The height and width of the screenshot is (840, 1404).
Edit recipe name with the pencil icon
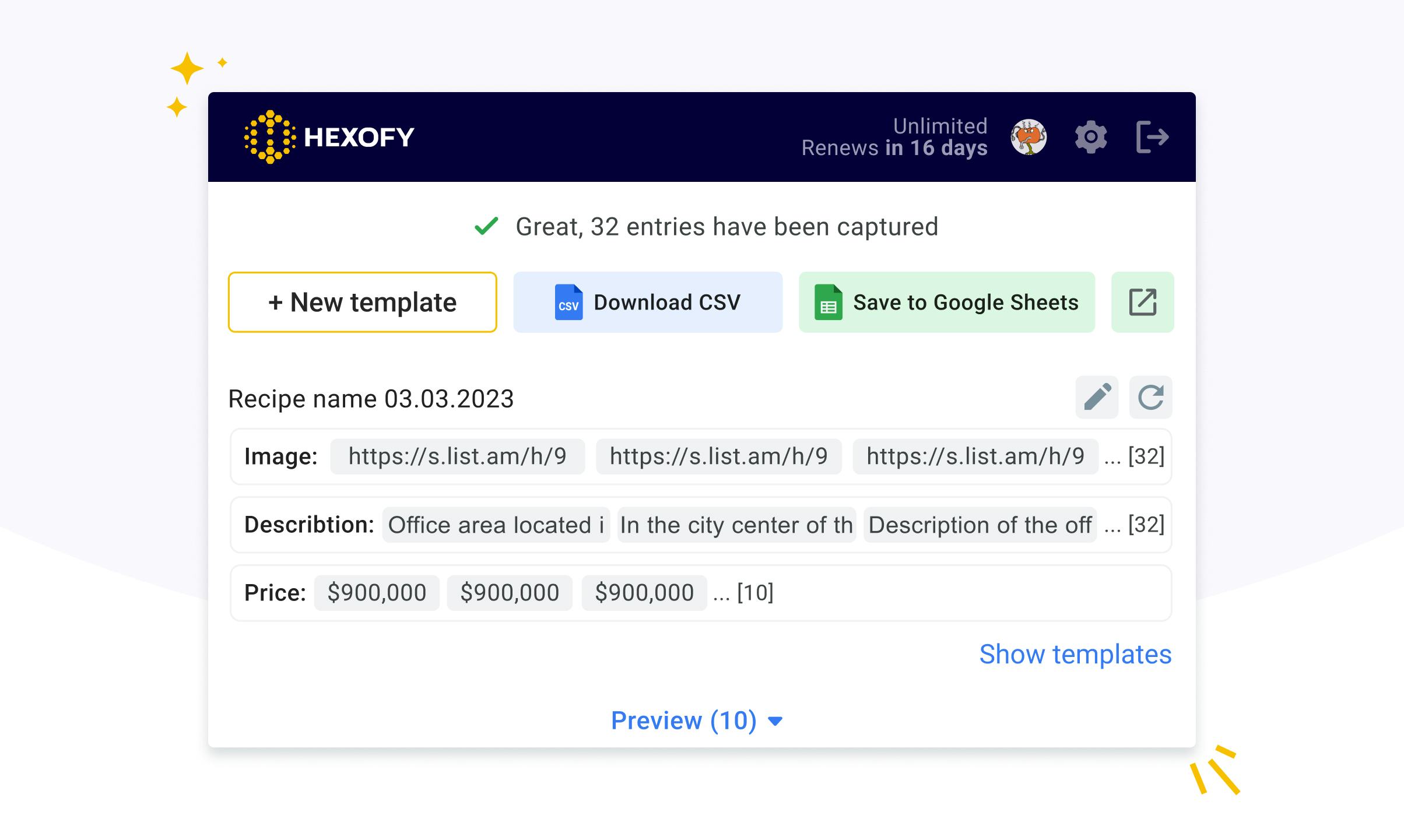point(1096,397)
